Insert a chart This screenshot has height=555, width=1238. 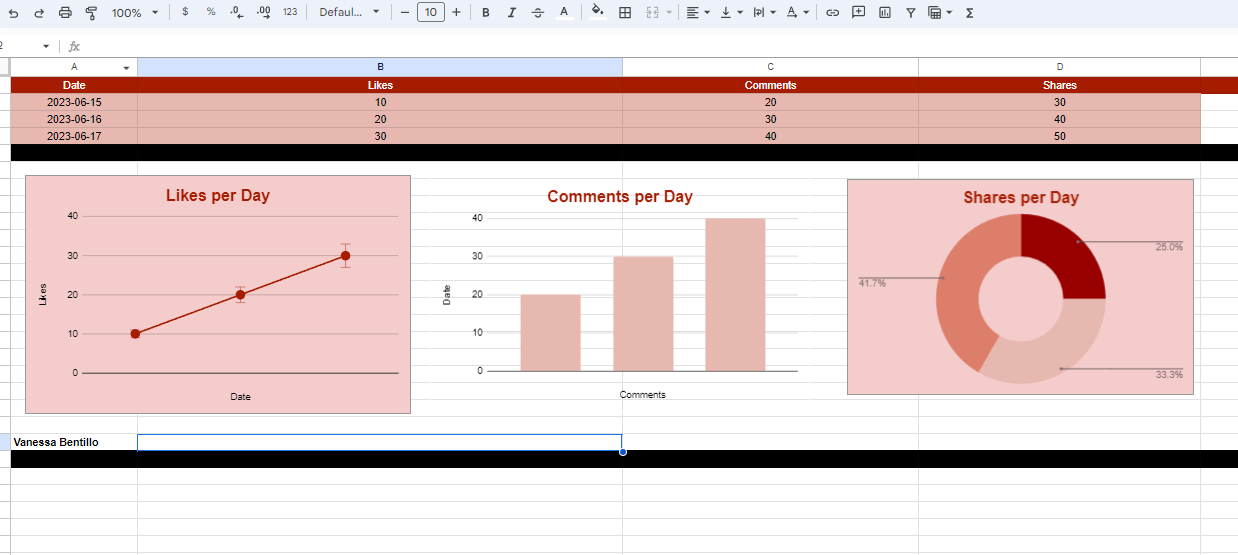coord(884,13)
